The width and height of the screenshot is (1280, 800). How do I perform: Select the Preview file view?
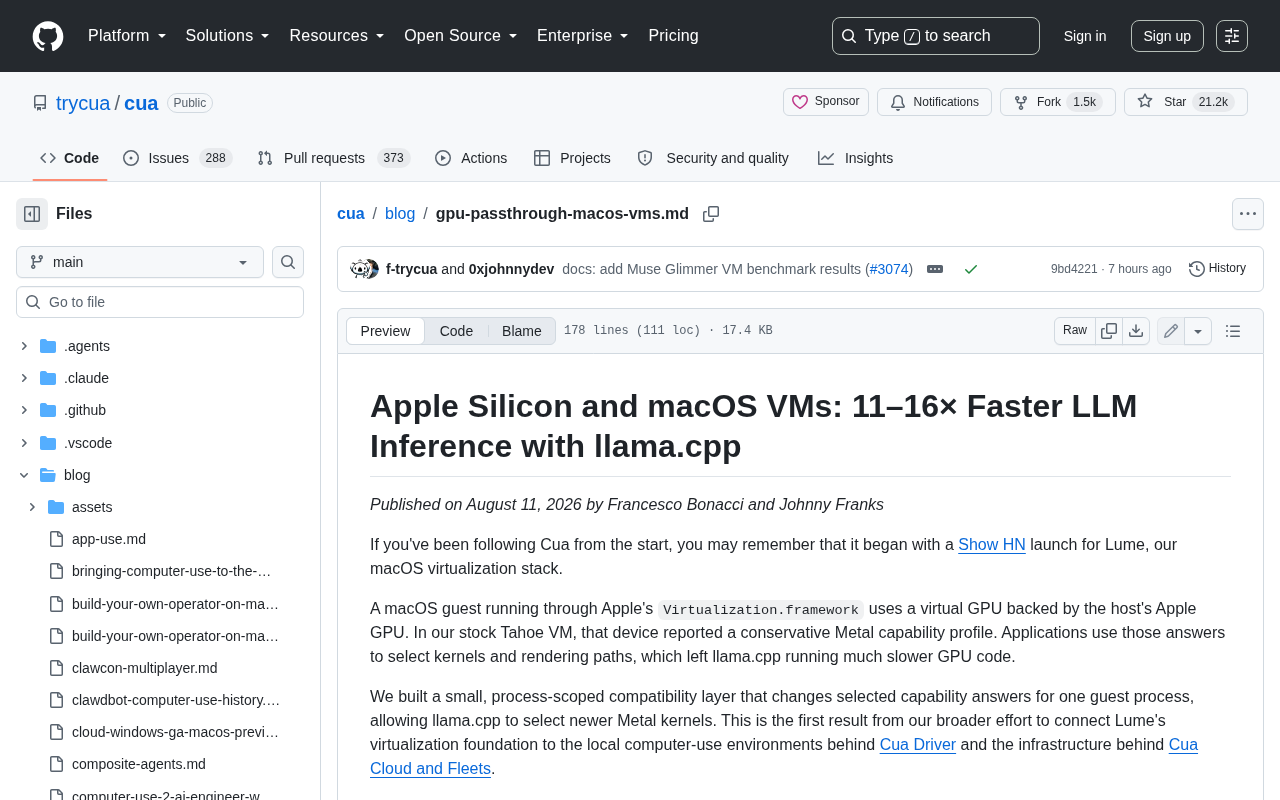click(385, 331)
